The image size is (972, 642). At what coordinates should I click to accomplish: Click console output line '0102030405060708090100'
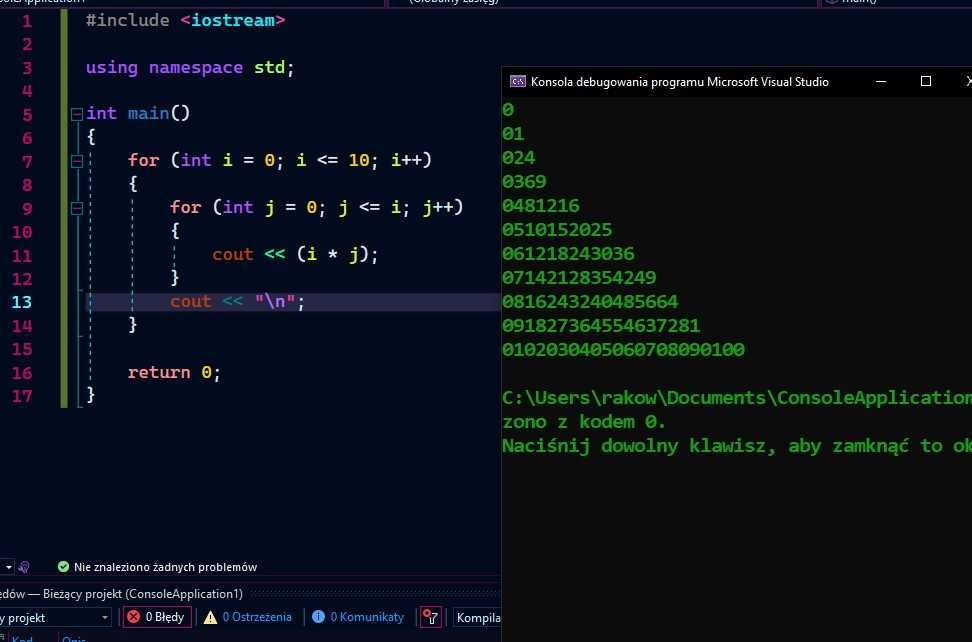tap(623, 350)
